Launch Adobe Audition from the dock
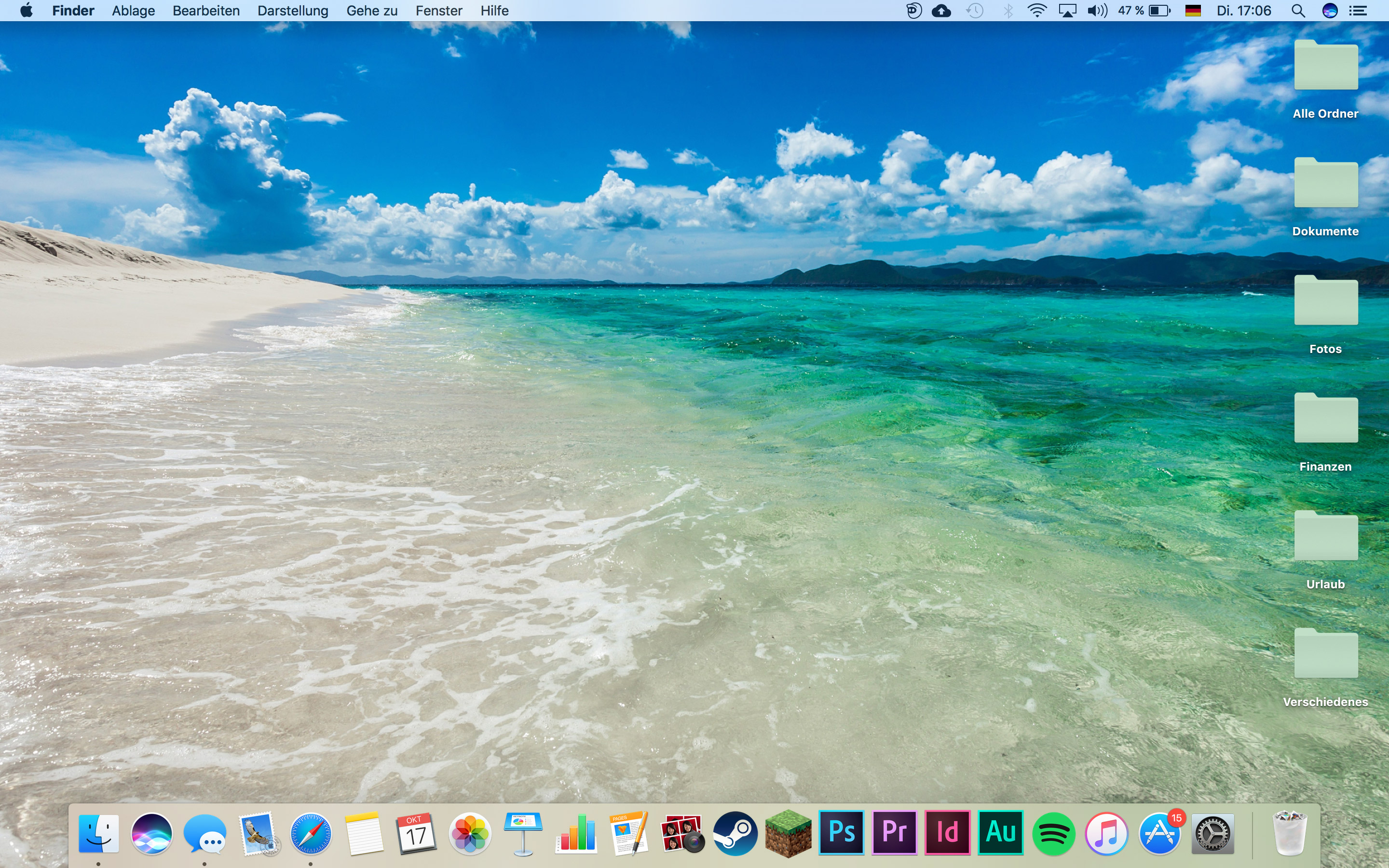Screen dimensions: 1389x868 1000,833
